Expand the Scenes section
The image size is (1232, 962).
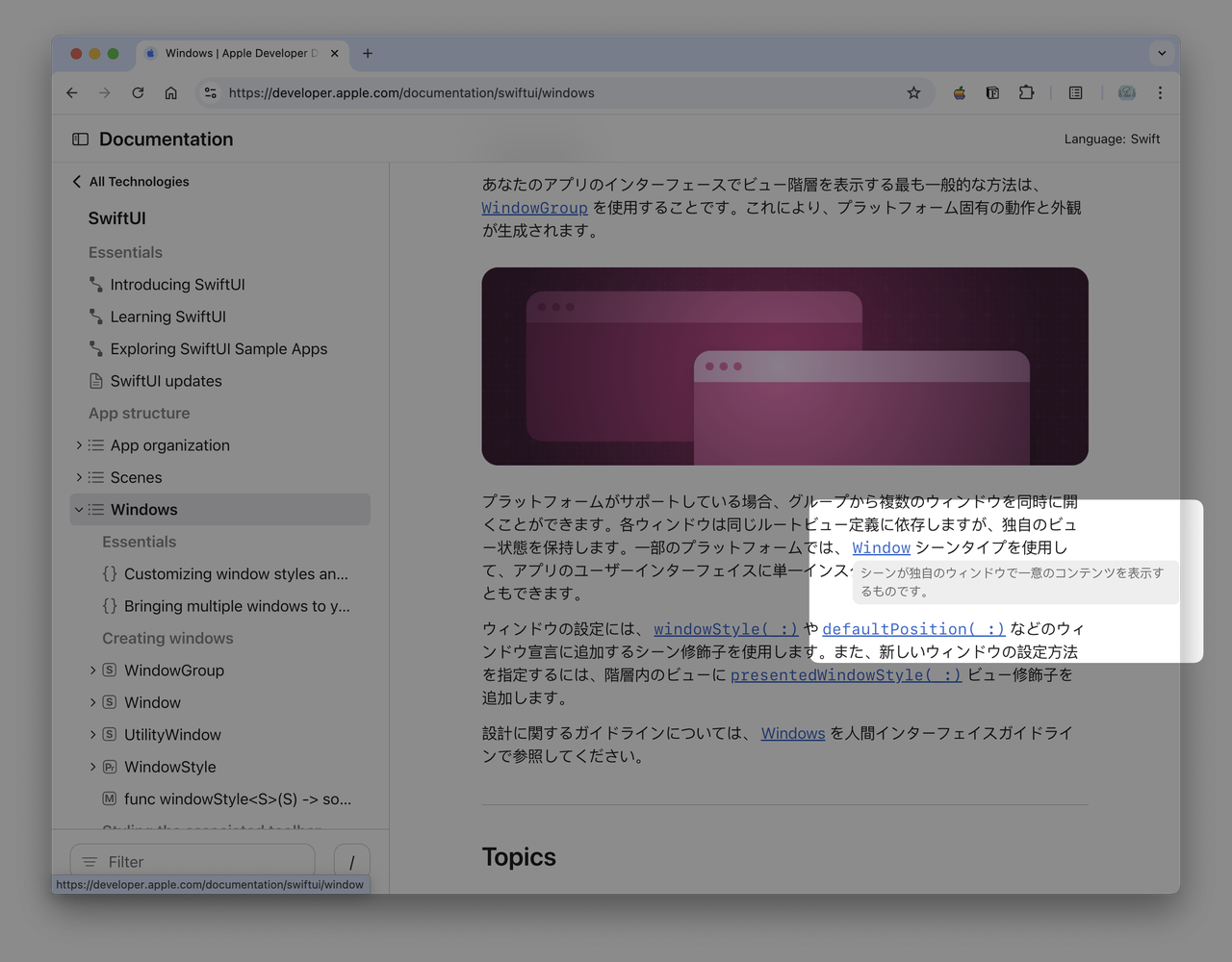point(79,477)
